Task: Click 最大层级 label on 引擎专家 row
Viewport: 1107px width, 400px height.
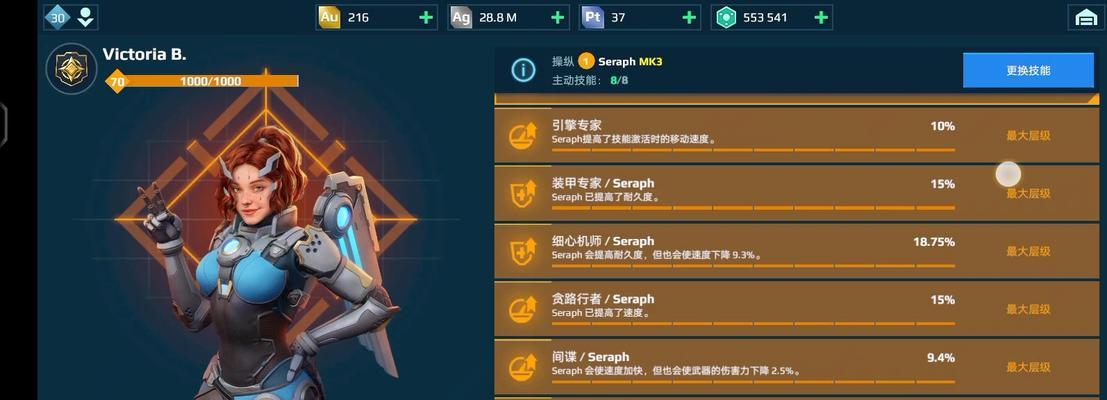Action: 1028,135
